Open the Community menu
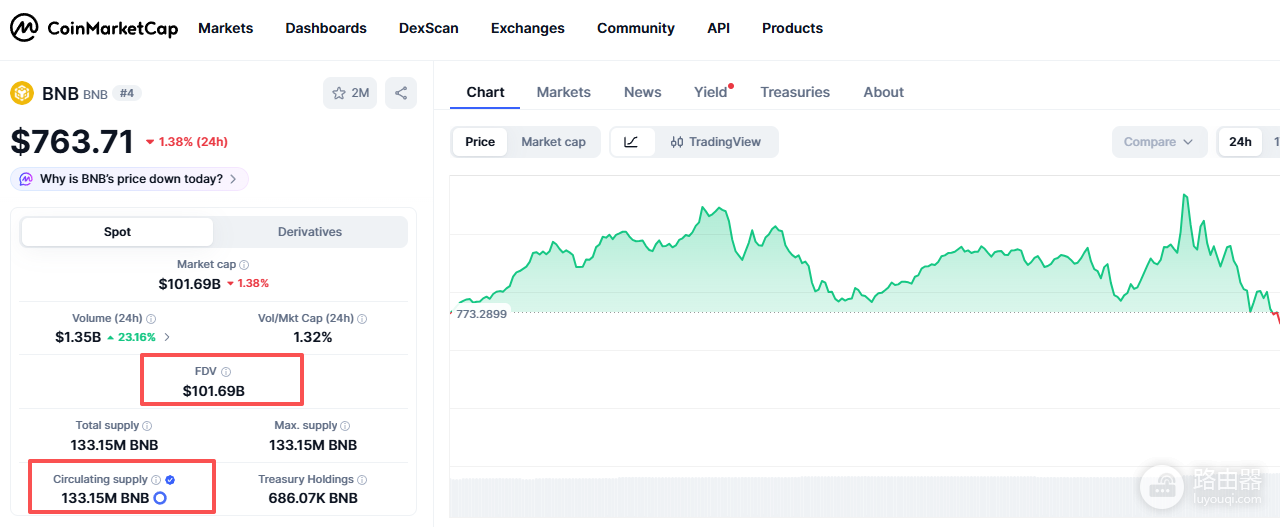This screenshot has height=527, width=1280. [636, 28]
